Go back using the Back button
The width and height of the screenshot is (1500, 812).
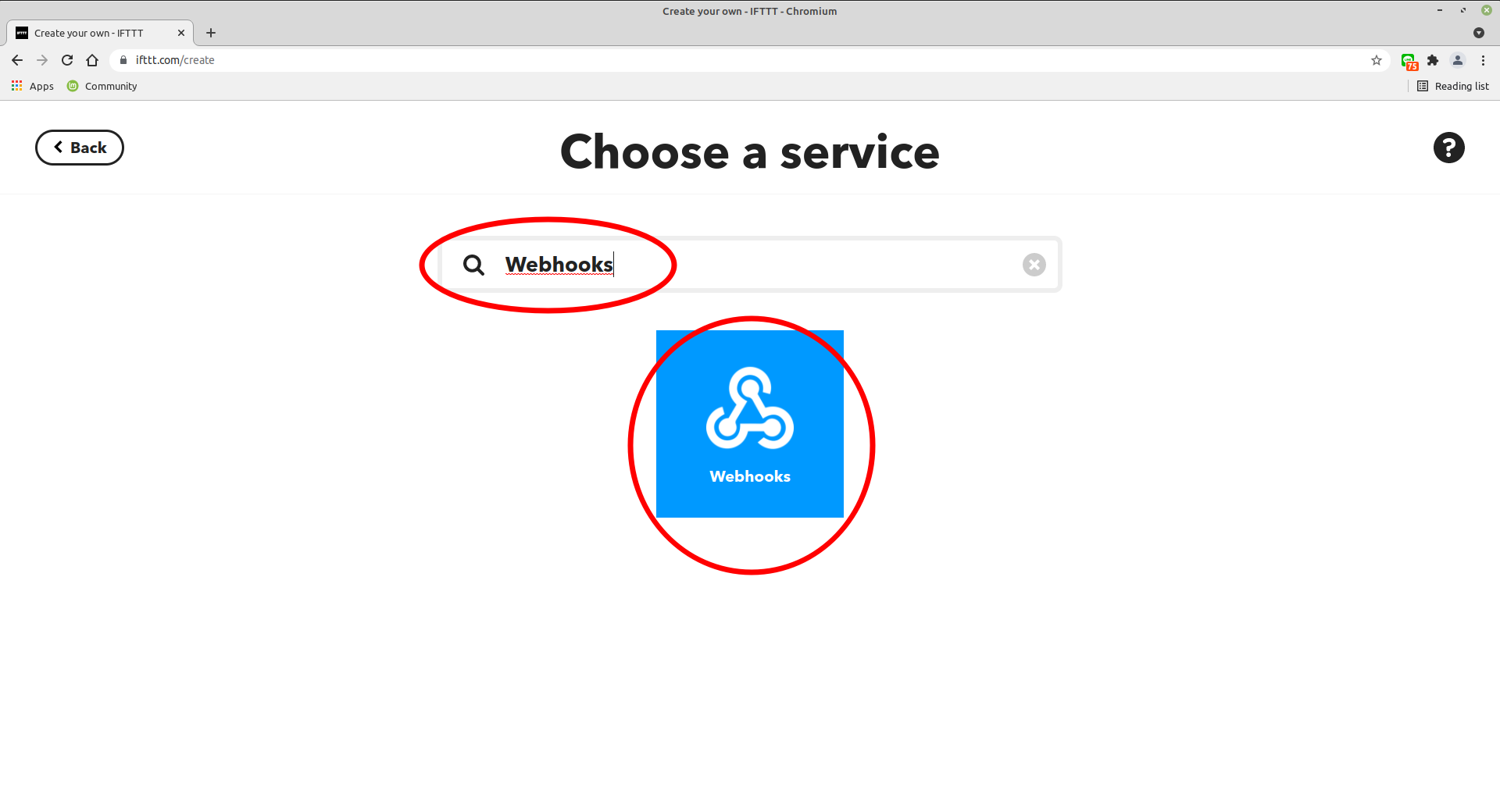click(x=80, y=148)
